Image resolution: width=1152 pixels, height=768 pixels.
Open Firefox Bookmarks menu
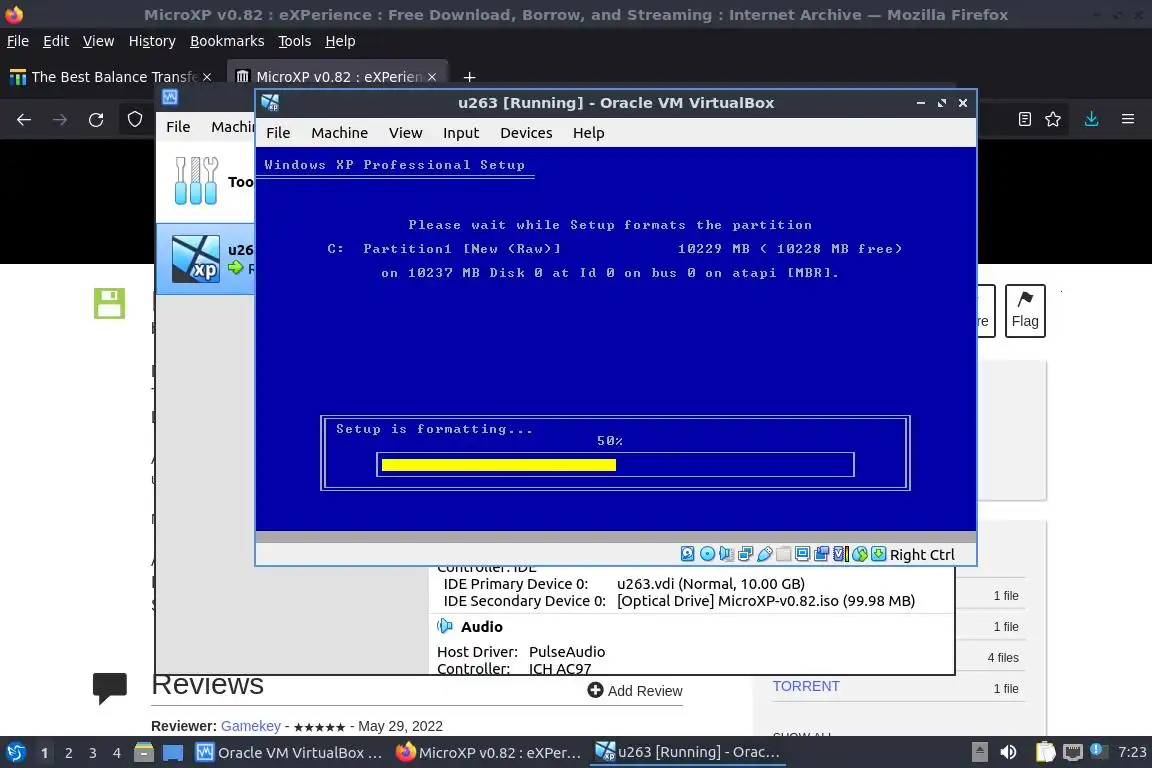coord(227,41)
